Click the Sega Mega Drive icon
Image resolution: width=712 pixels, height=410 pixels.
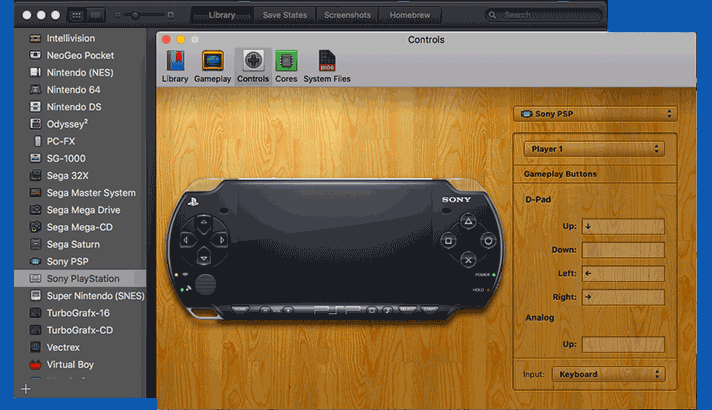coord(35,210)
